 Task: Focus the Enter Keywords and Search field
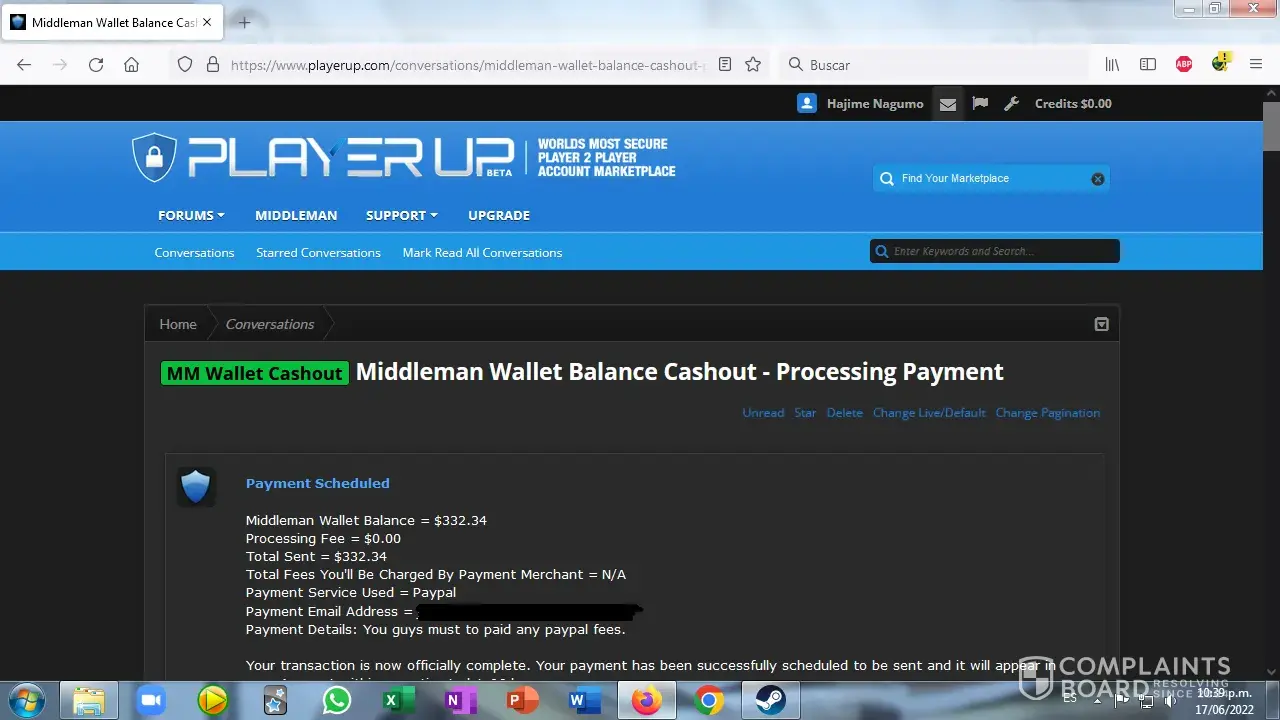995,251
